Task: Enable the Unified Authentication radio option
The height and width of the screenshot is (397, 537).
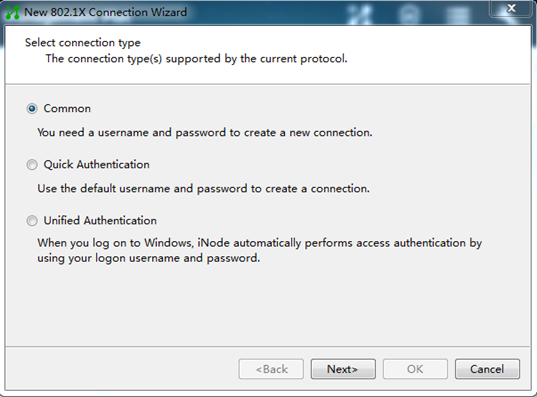Action: pos(32,221)
